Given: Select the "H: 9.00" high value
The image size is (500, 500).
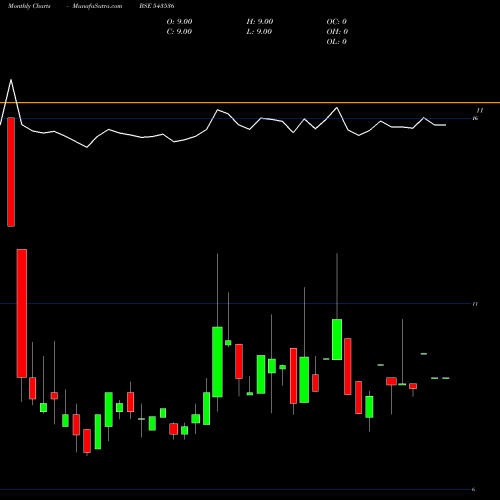Looking at the screenshot, I should [260, 22].
